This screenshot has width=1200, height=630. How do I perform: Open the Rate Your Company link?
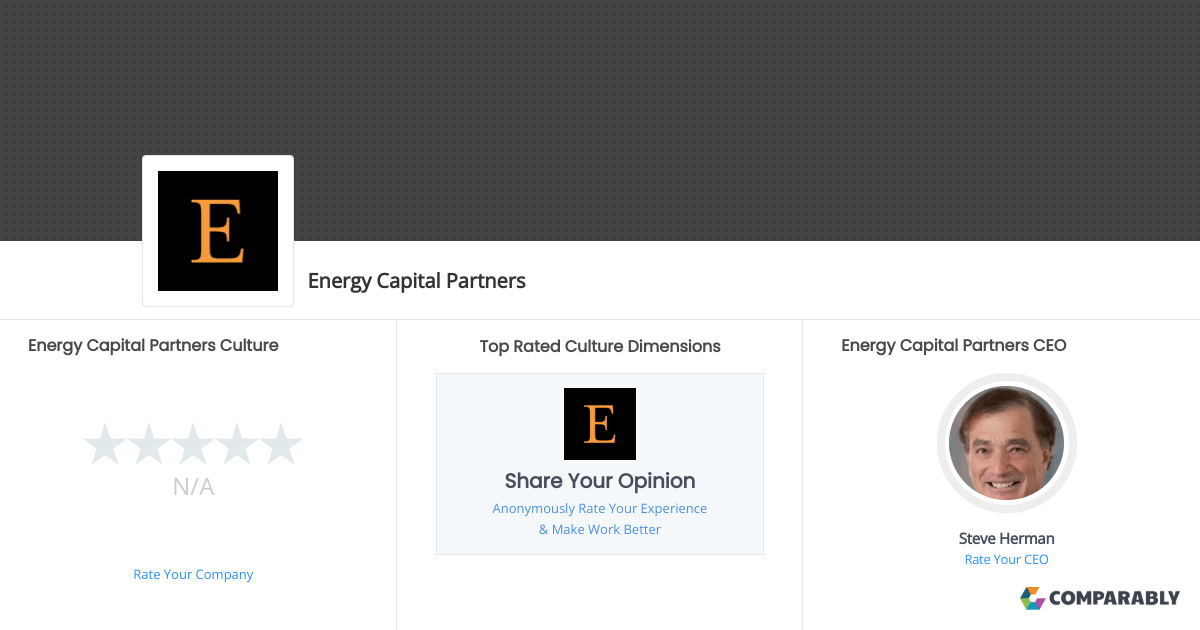click(x=193, y=574)
